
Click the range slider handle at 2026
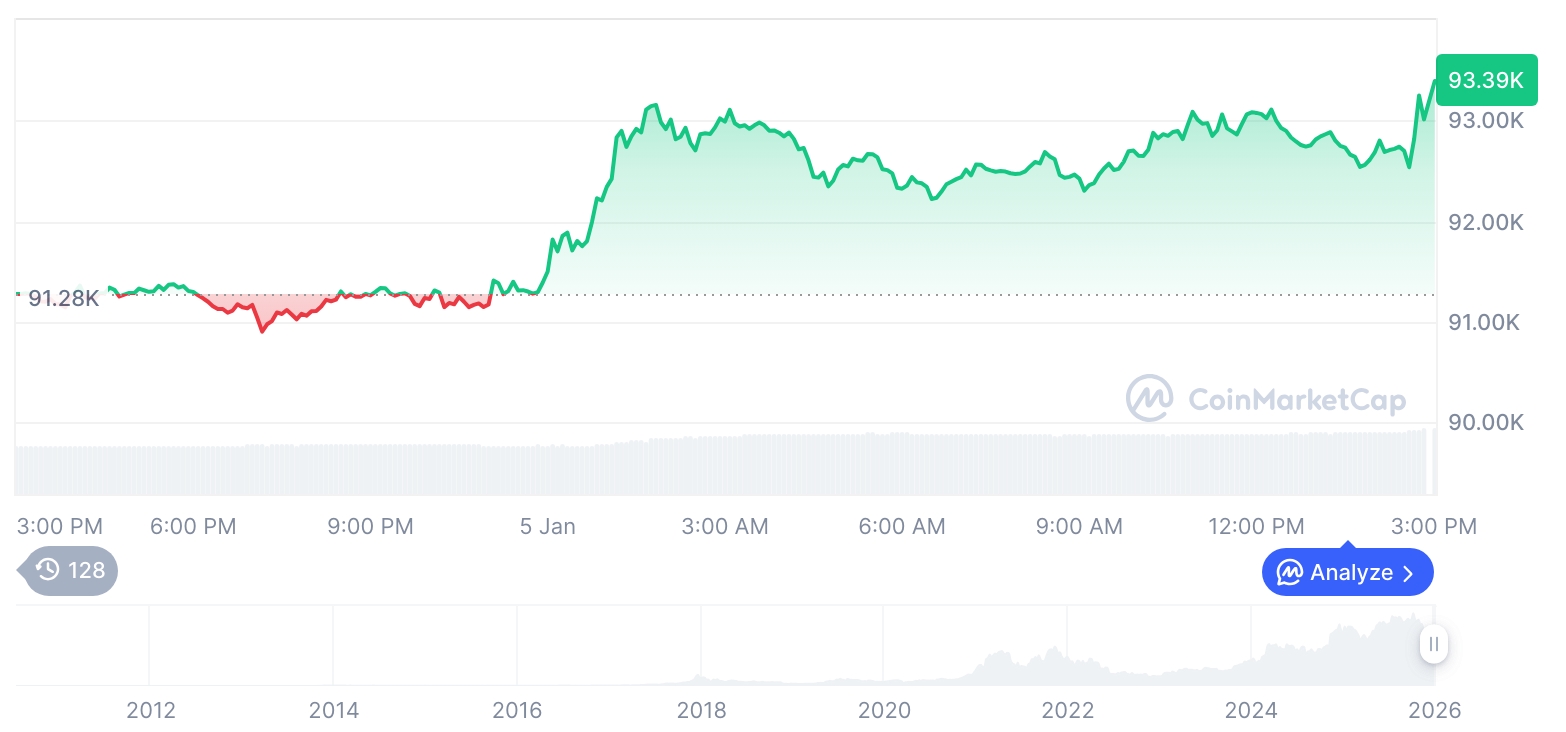click(1434, 644)
